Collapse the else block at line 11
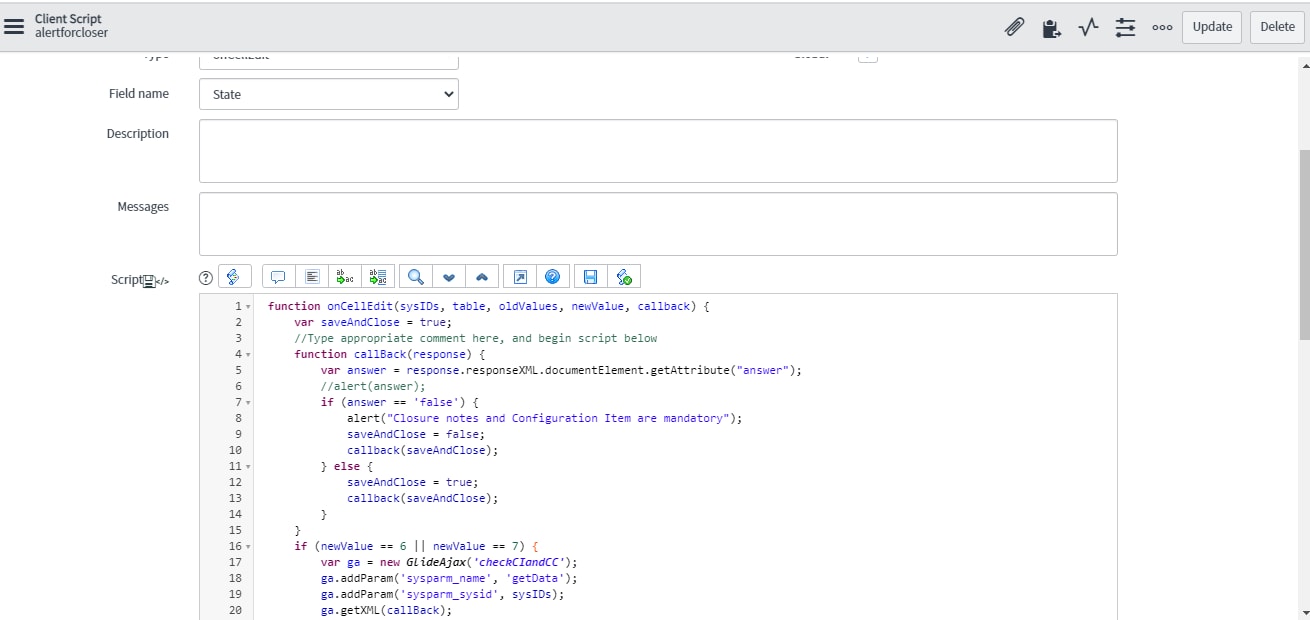Image resolution: width=1310 pixels, height=620 pixels. [248, 467]
